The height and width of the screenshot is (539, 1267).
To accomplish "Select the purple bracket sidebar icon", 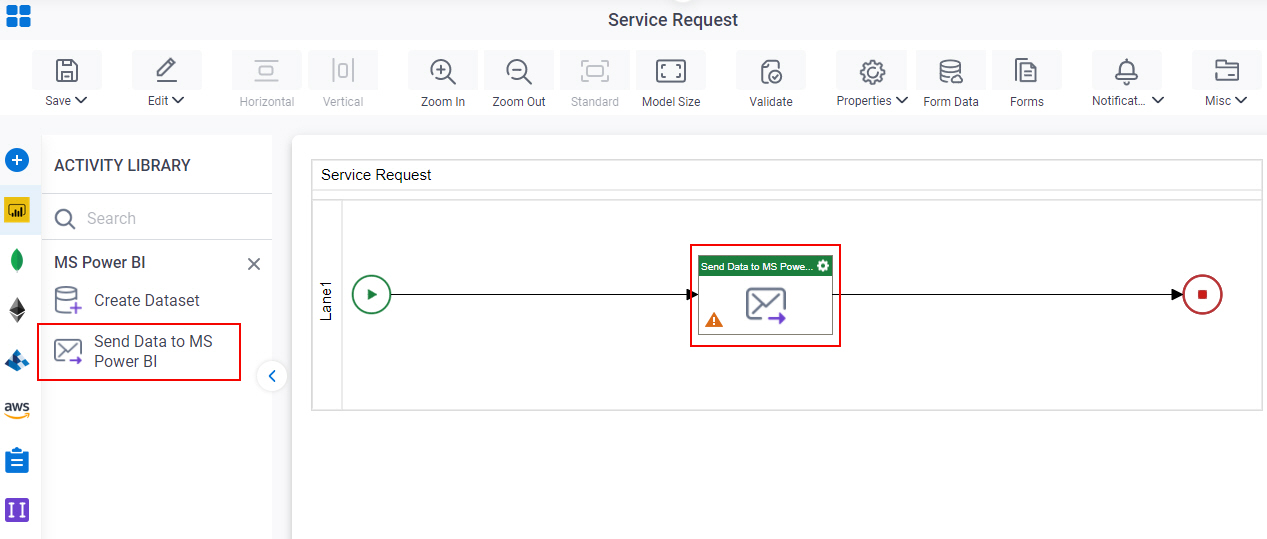I will tap(17, 510).
